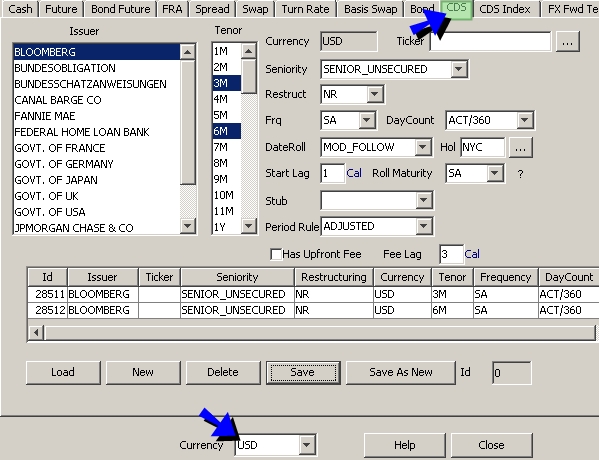599x460 pixels.
Task: Click the Tenor column header in table
Action: 452,277
